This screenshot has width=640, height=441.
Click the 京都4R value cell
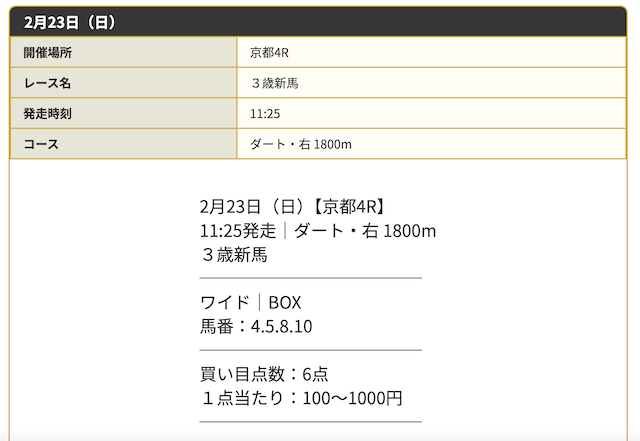tap(431, 52)
